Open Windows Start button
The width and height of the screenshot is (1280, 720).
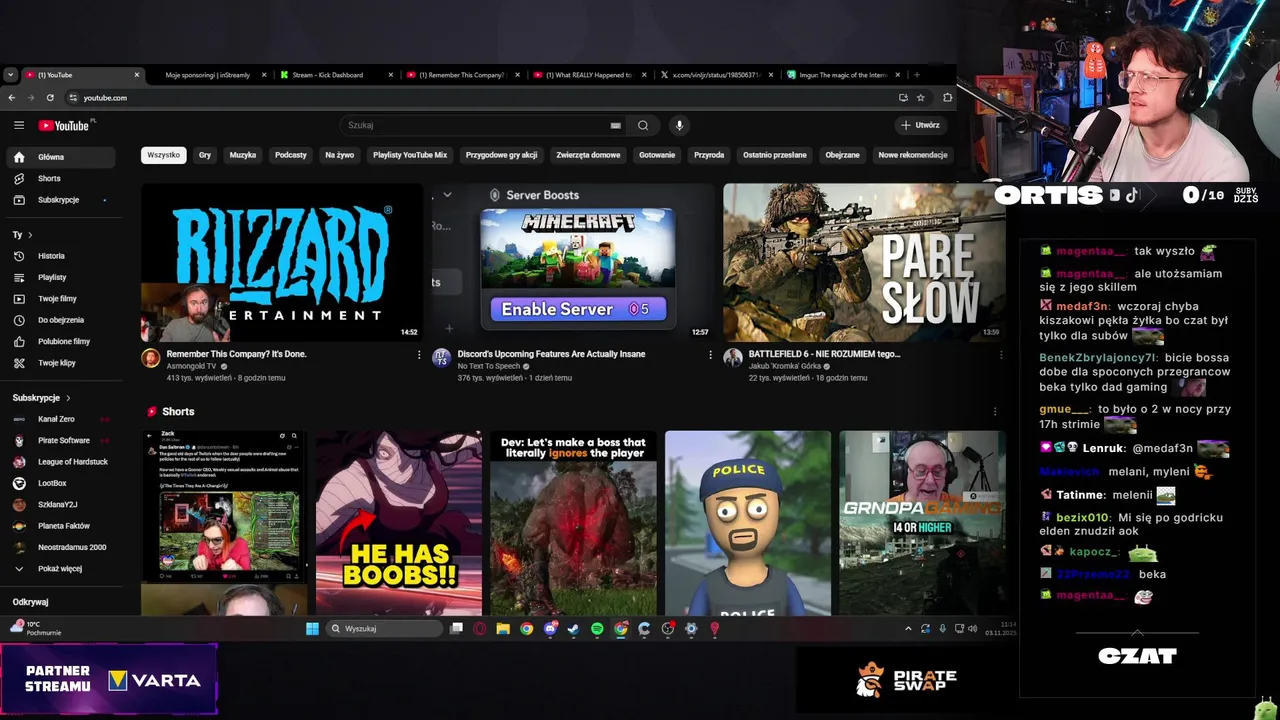tap(312, 629)
